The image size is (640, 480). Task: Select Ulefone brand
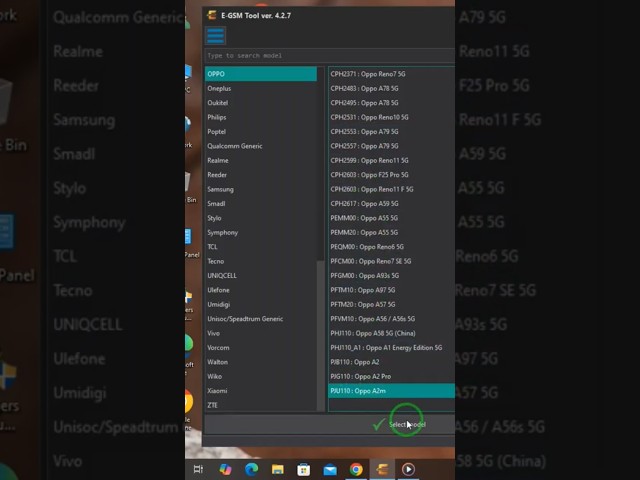pyautogui.click(x=261, y=290)
